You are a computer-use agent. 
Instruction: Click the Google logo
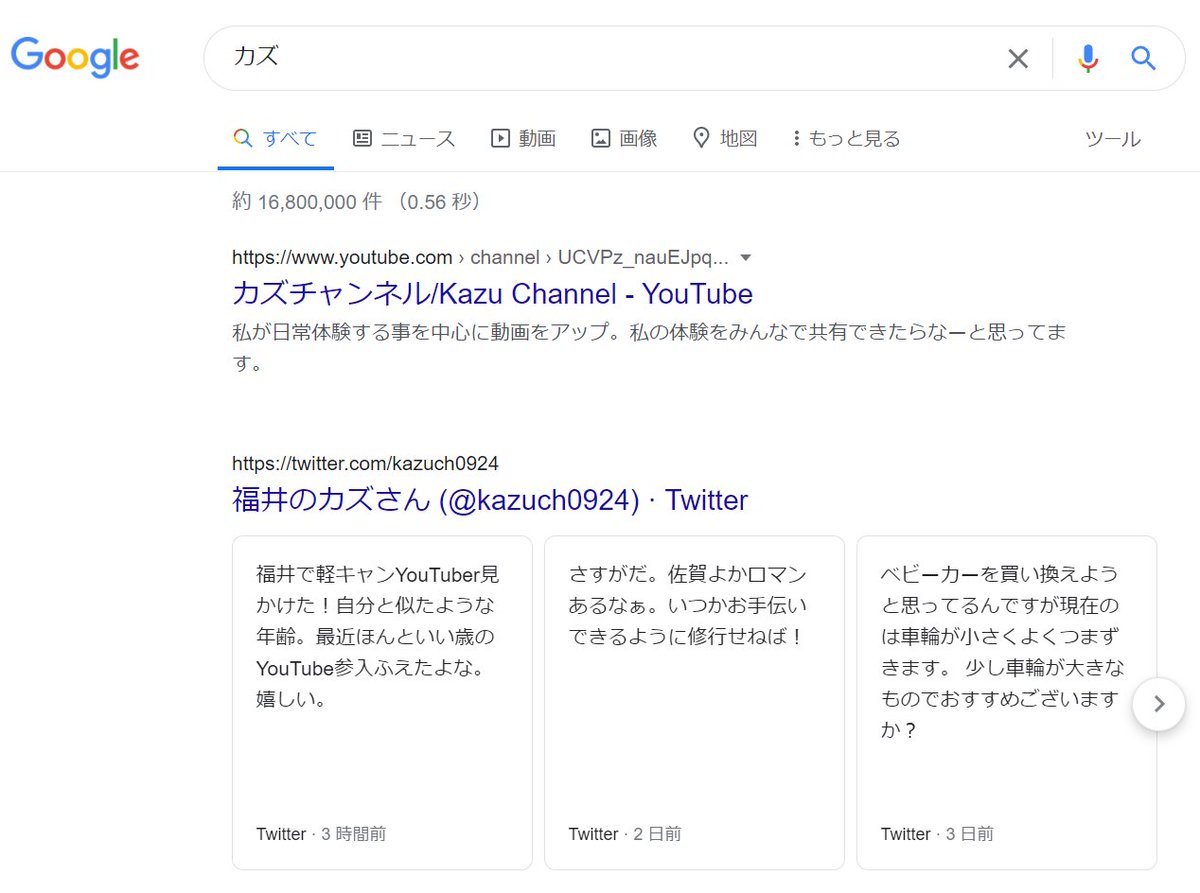[x=75, y=57]
